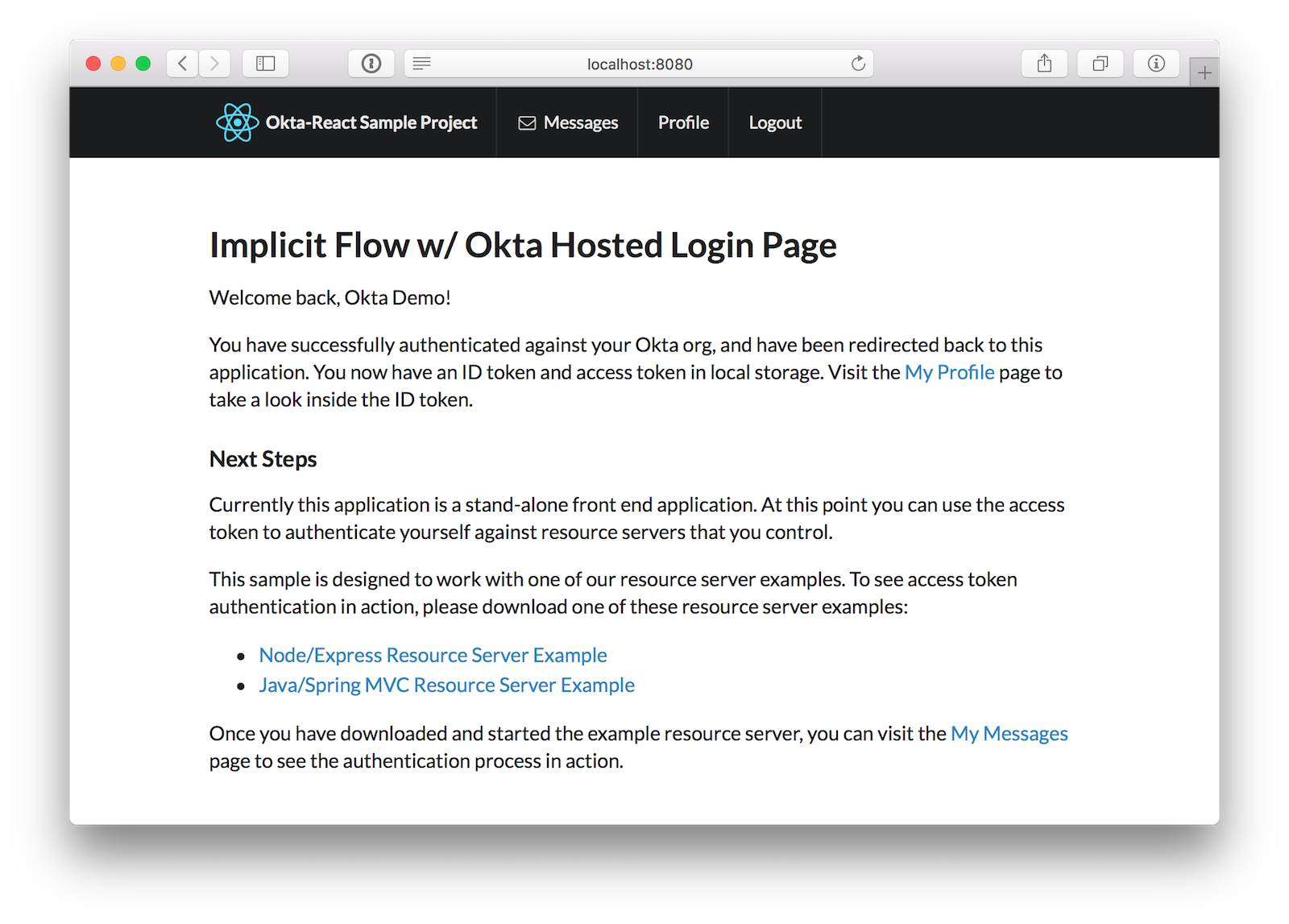Open Node/Express Resource Server Example link
This screenshot has width=1289, height=924.
[x=433, y=655]
